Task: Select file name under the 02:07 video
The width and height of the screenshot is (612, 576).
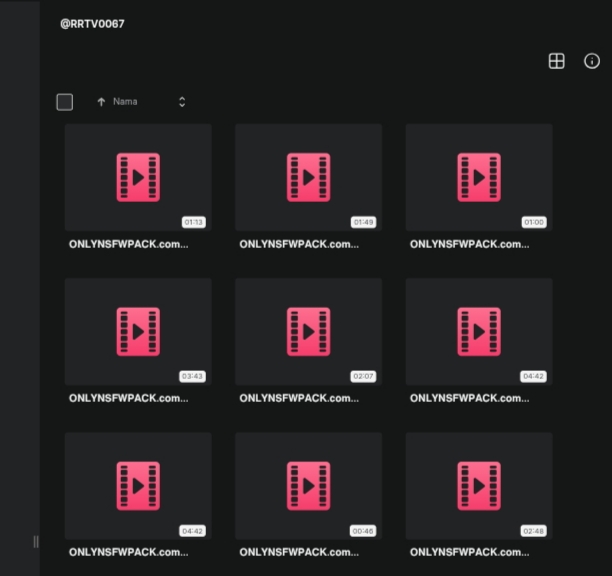Action: (299, 398)
